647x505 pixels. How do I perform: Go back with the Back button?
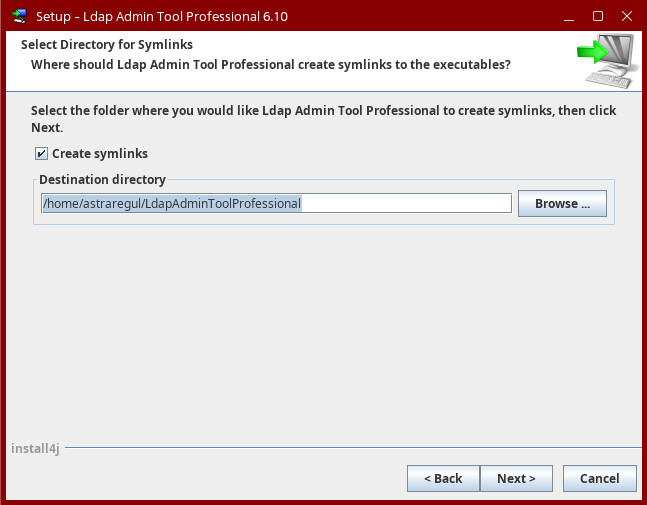coord(442,479)
